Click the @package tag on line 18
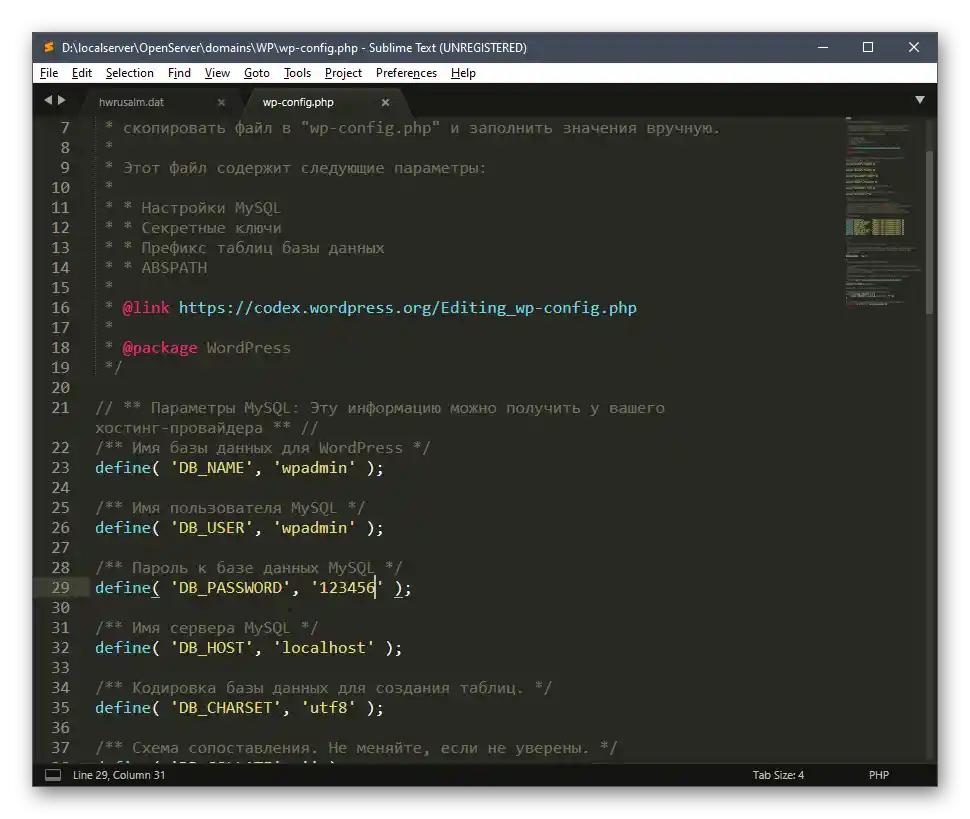The image size is (970, 819). pos(160,348)
